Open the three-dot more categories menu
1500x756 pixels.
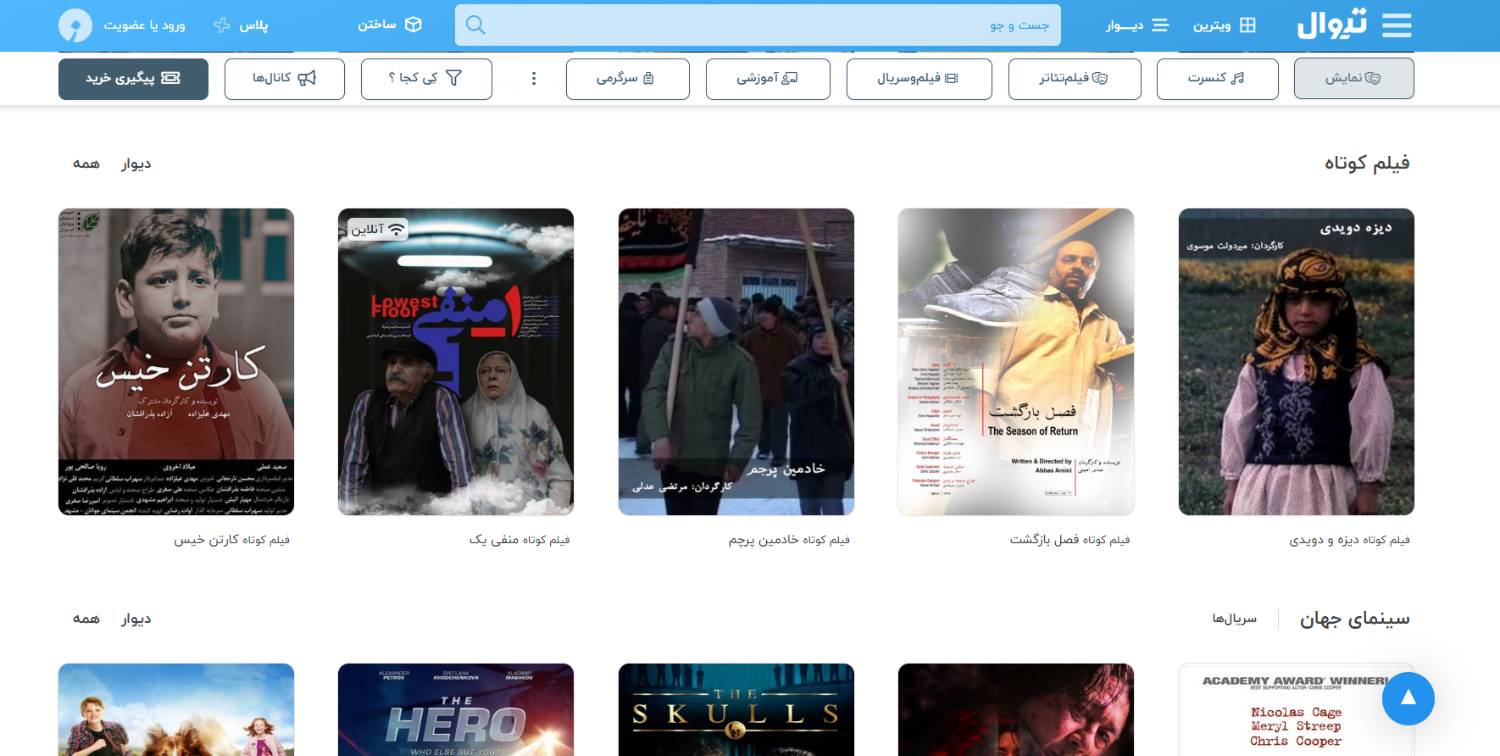pos(534,78)
